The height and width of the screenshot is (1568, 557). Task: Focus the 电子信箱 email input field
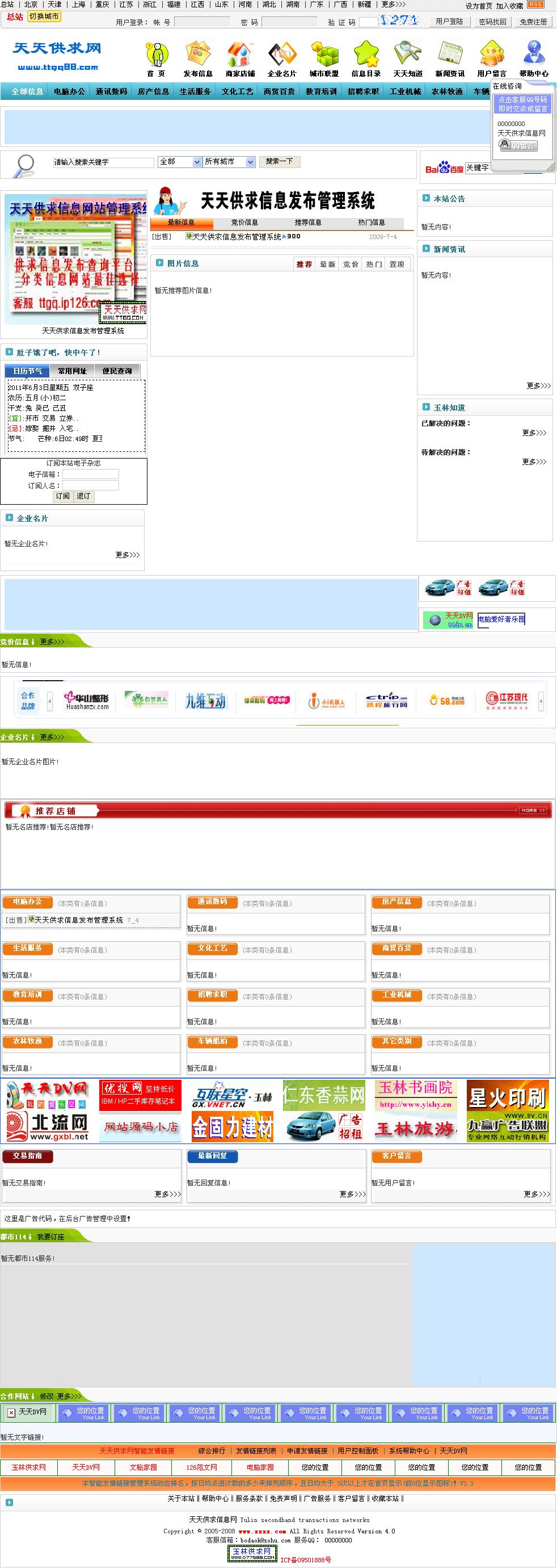tap(91, 474)
